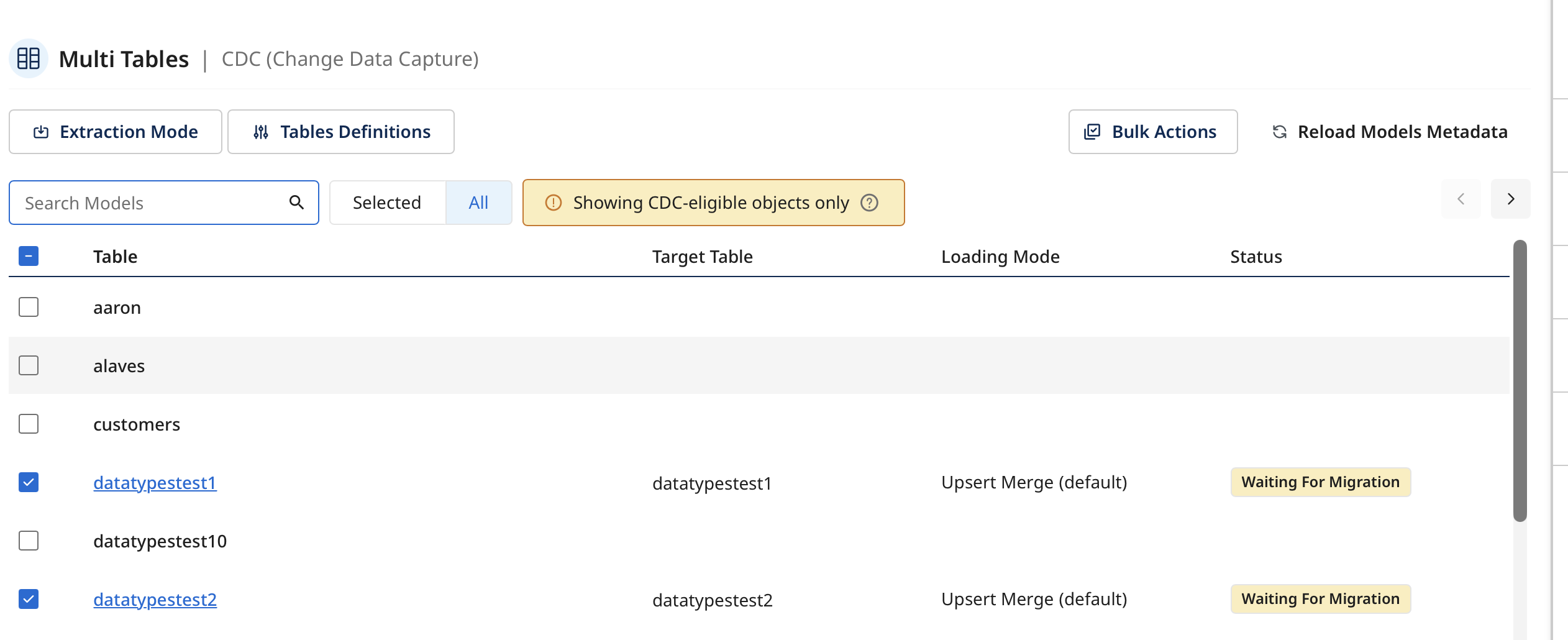
Task: Check the aaron table checkbox
Action: [29, 307]
